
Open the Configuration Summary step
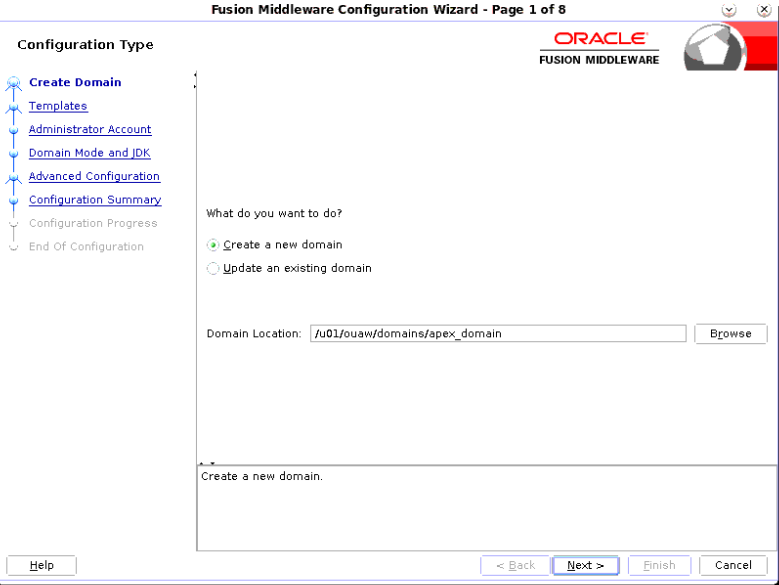pos(95,200)
